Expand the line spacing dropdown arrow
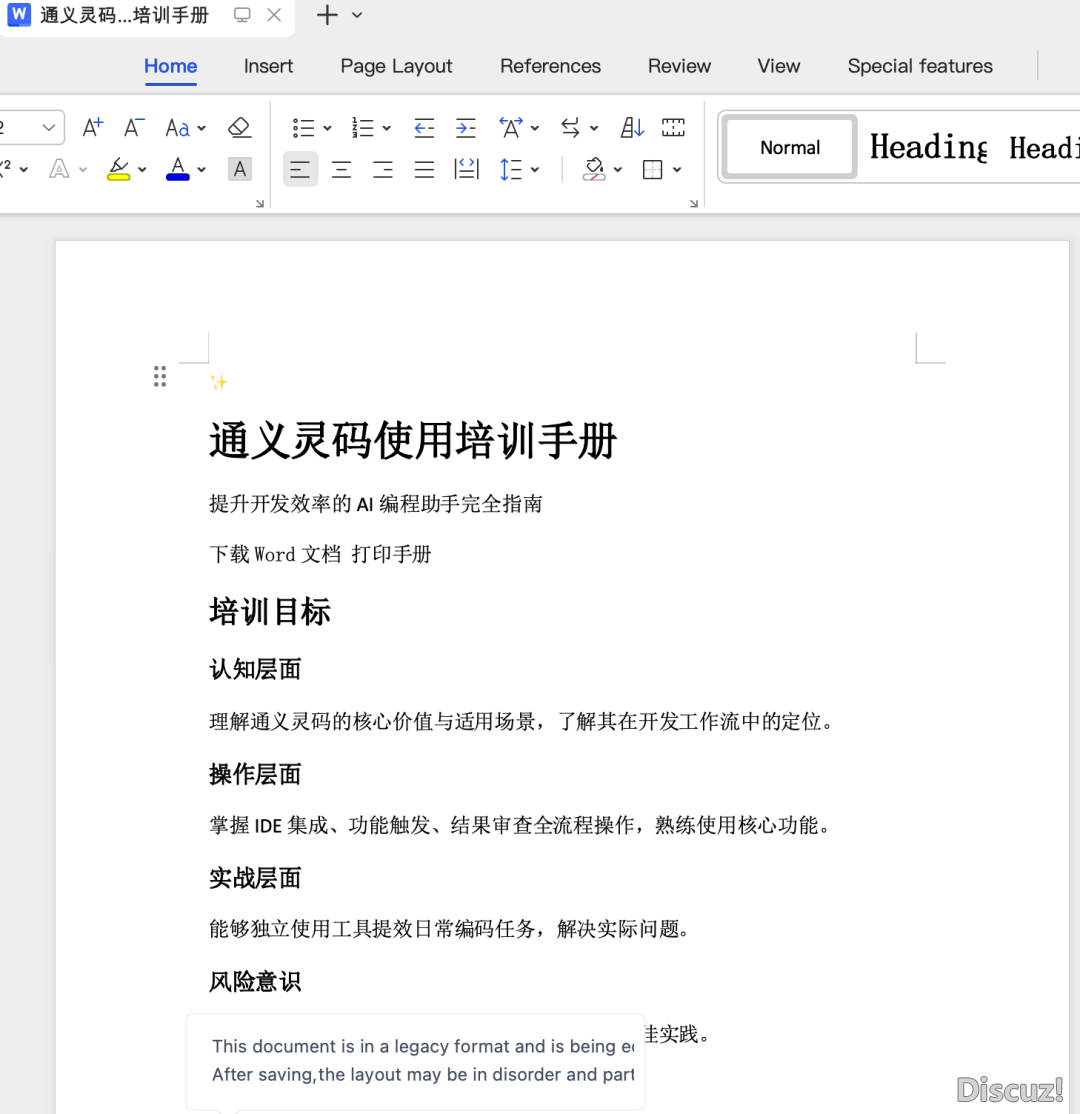Viewport: 1080px width, 1114px height. pyautogui.click(x=535, y=170)
